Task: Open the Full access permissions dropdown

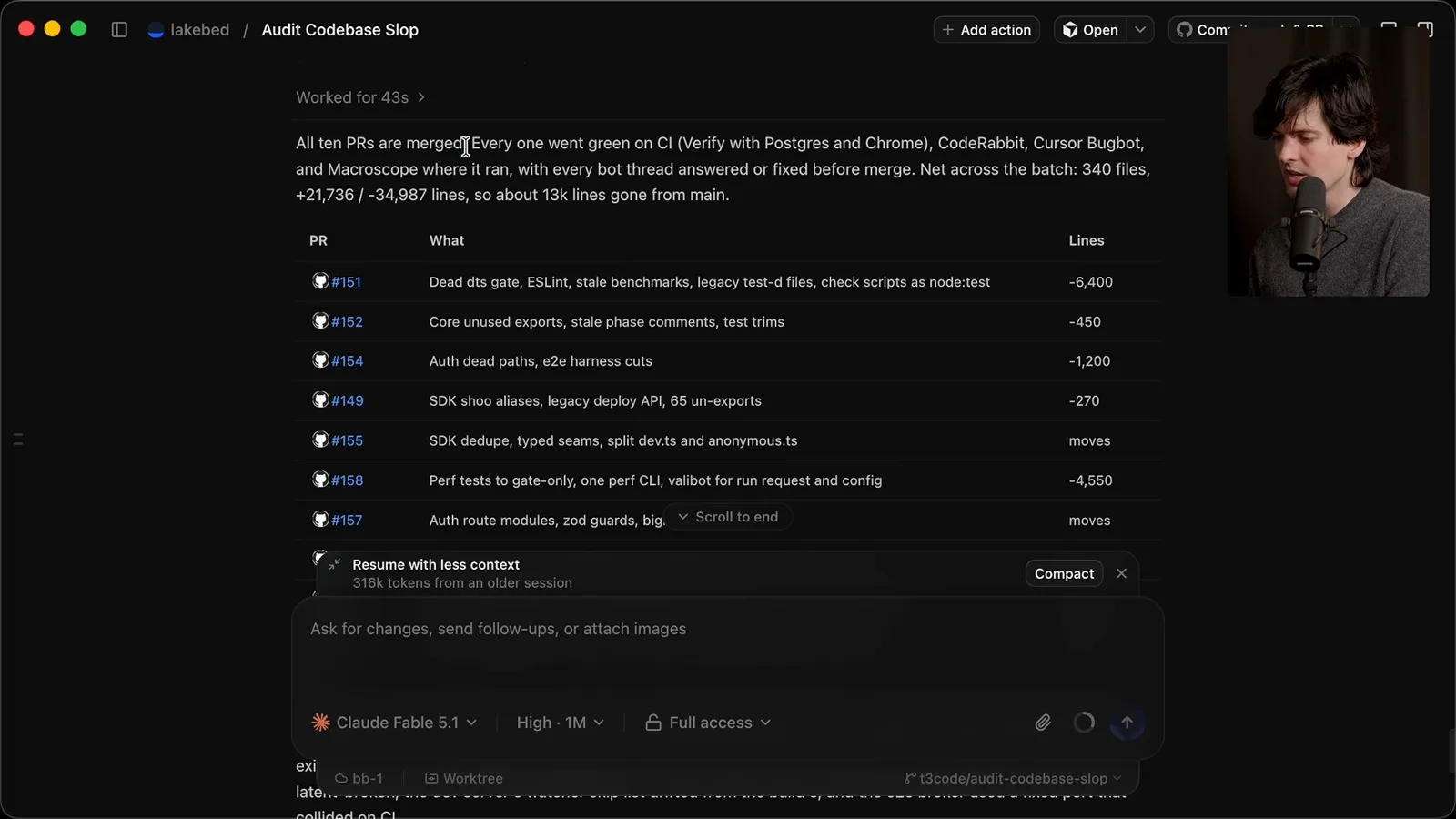Action: click(x=708, y=723)
